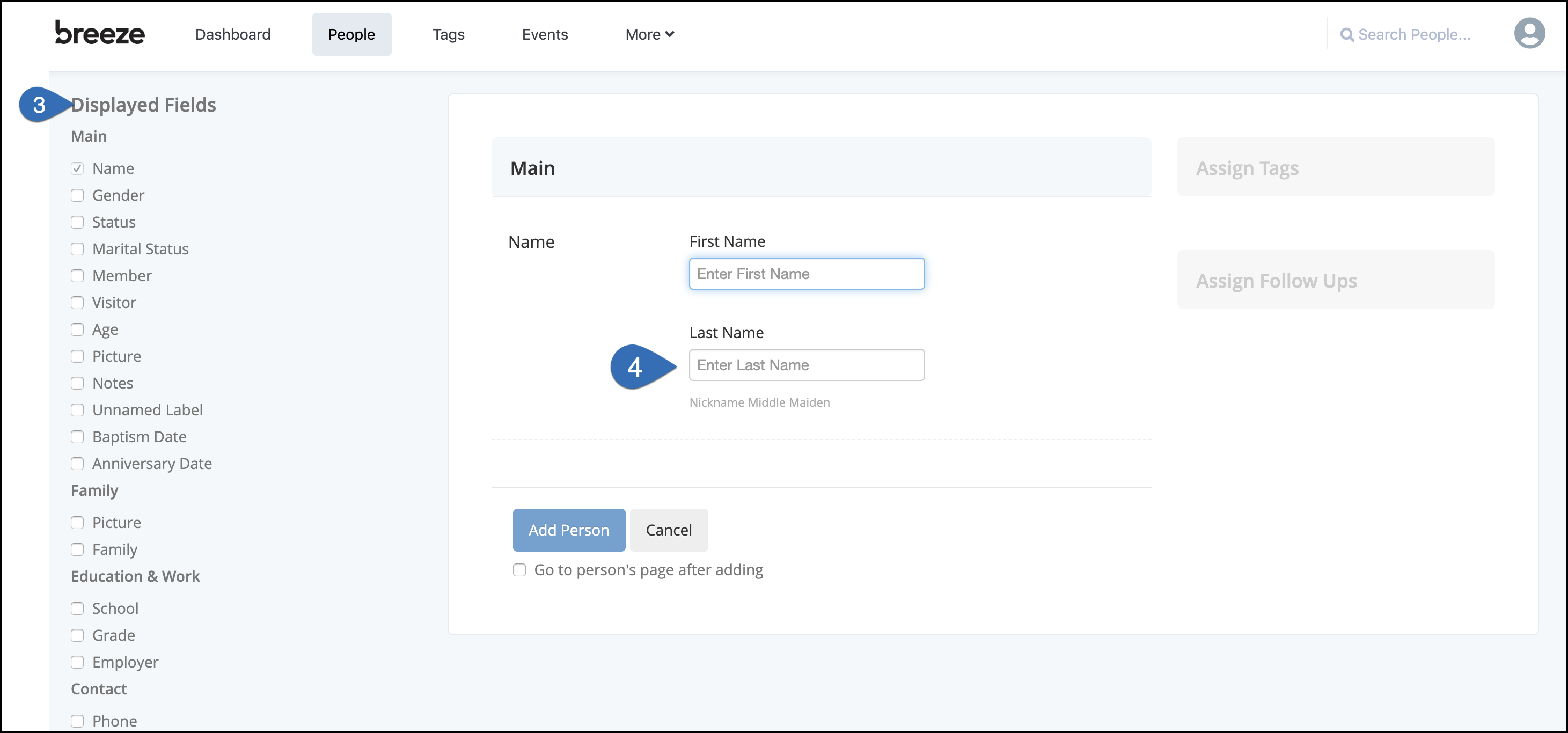Click the Tags navigation icon

pos(449,34)
